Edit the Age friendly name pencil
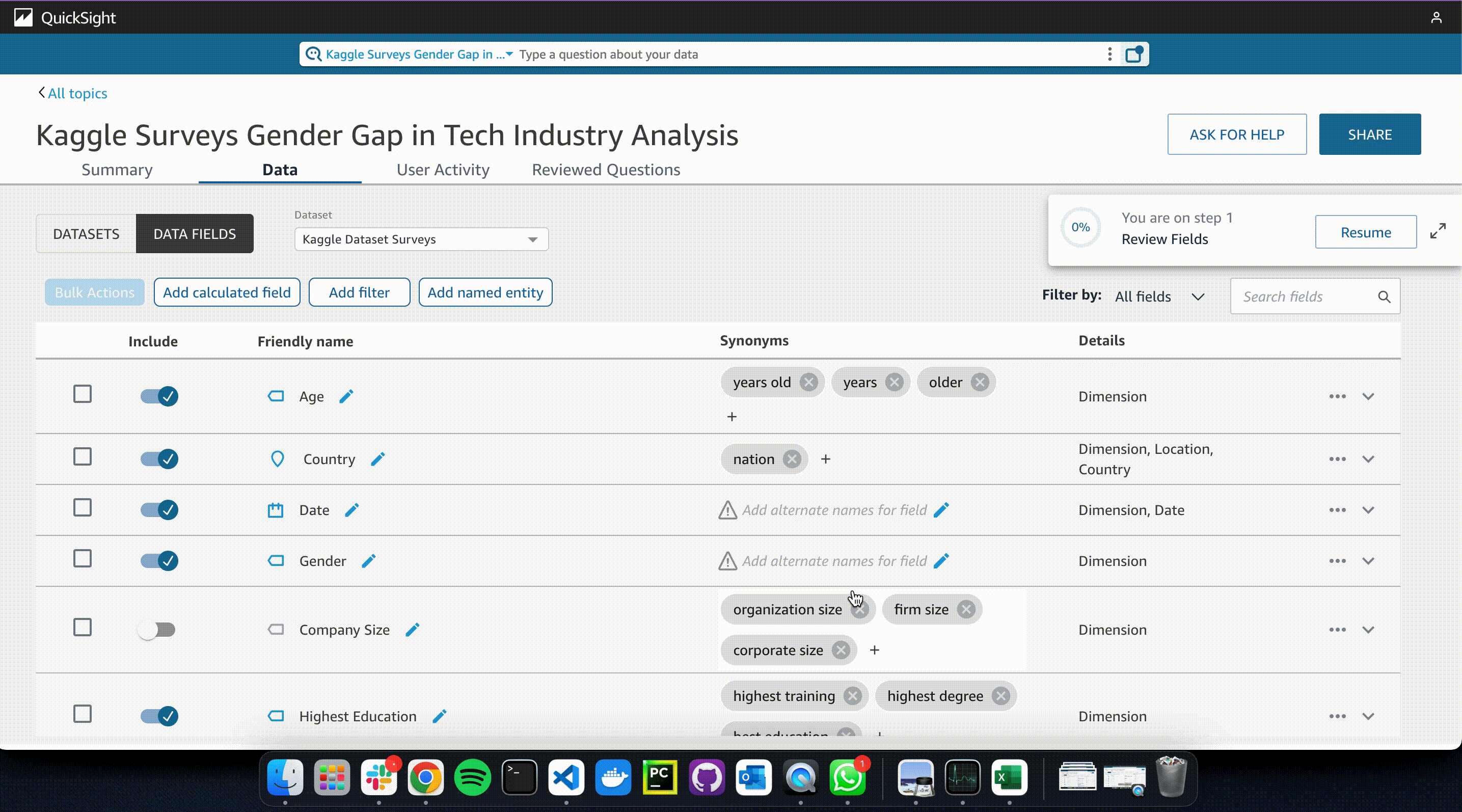 (x=346, y=396)
